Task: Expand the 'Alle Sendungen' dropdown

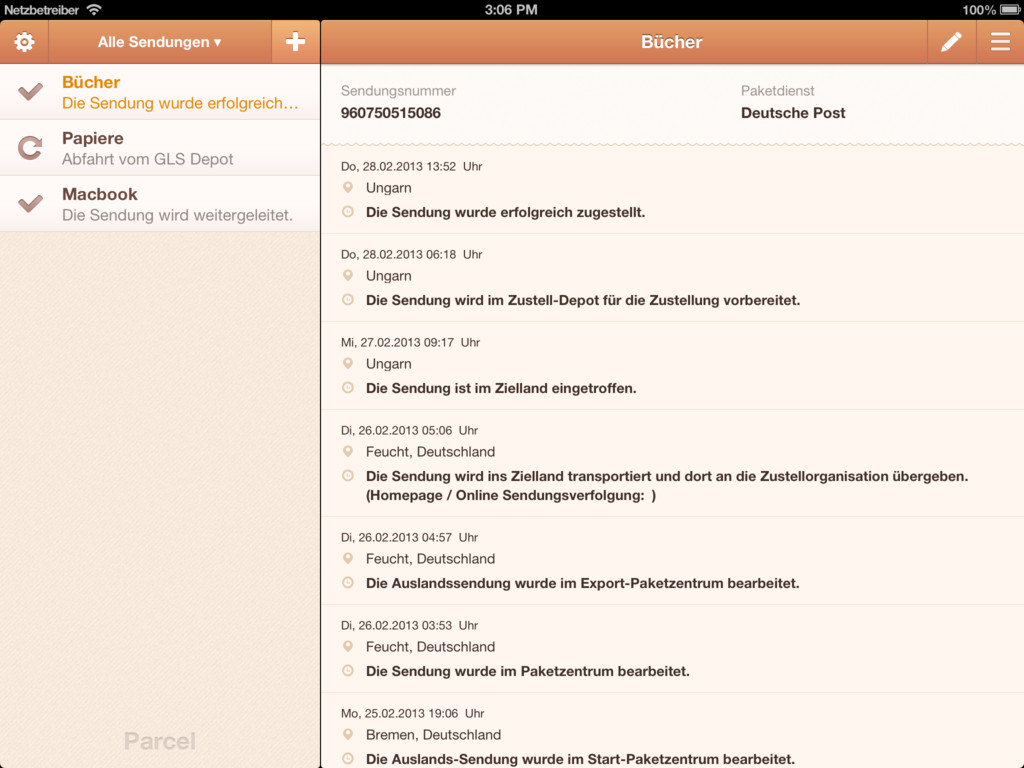Action: 160,42
